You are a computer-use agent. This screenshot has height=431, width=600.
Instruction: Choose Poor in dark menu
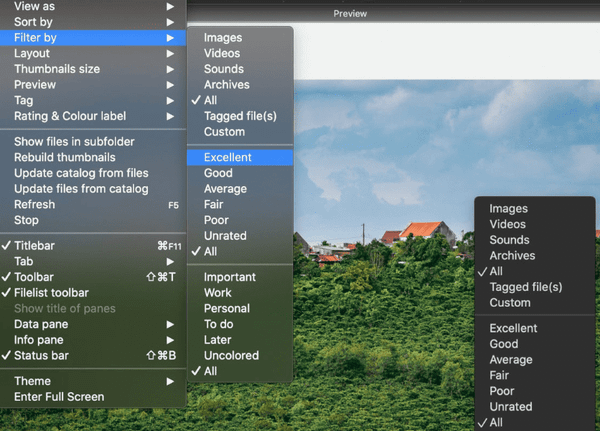click(x=535, y=391)
